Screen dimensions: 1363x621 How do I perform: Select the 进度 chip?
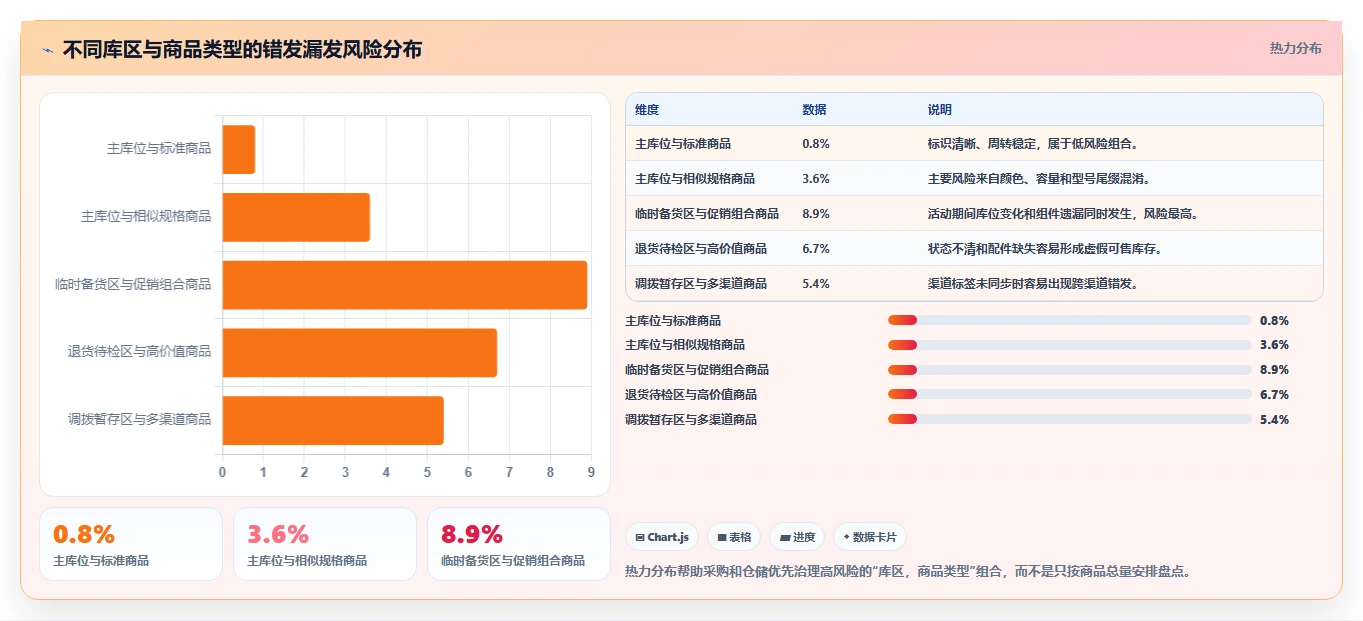tap(797, 537)
